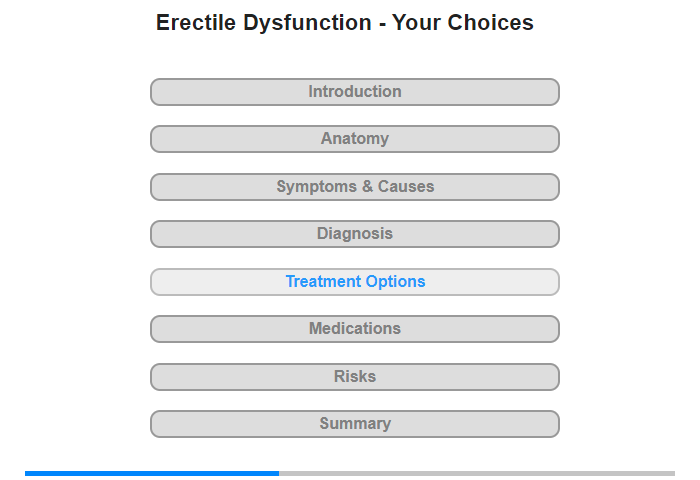This screenshot has height=480, width=700.
Task: Choose the first section in the menu
Action: 355,92
